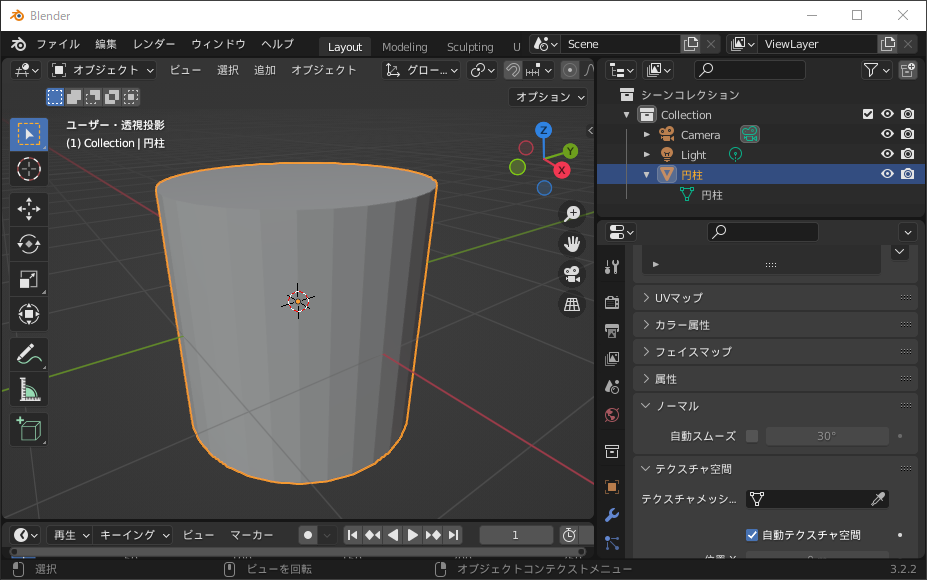Hide the 円柱 object with its eye toggle
Viewport: 927px width, 580px height.
tap(886, 173)
